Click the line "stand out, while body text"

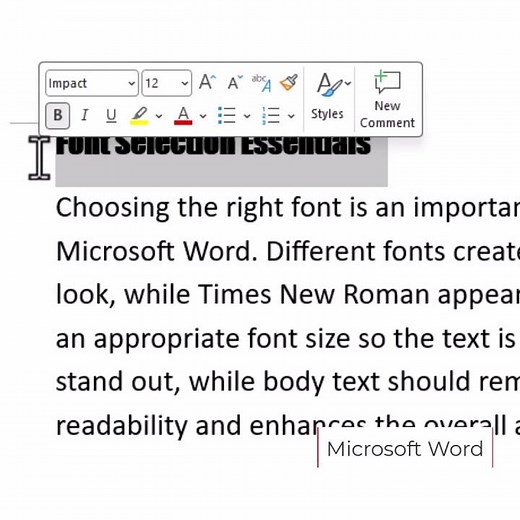[x=288, y=381]
